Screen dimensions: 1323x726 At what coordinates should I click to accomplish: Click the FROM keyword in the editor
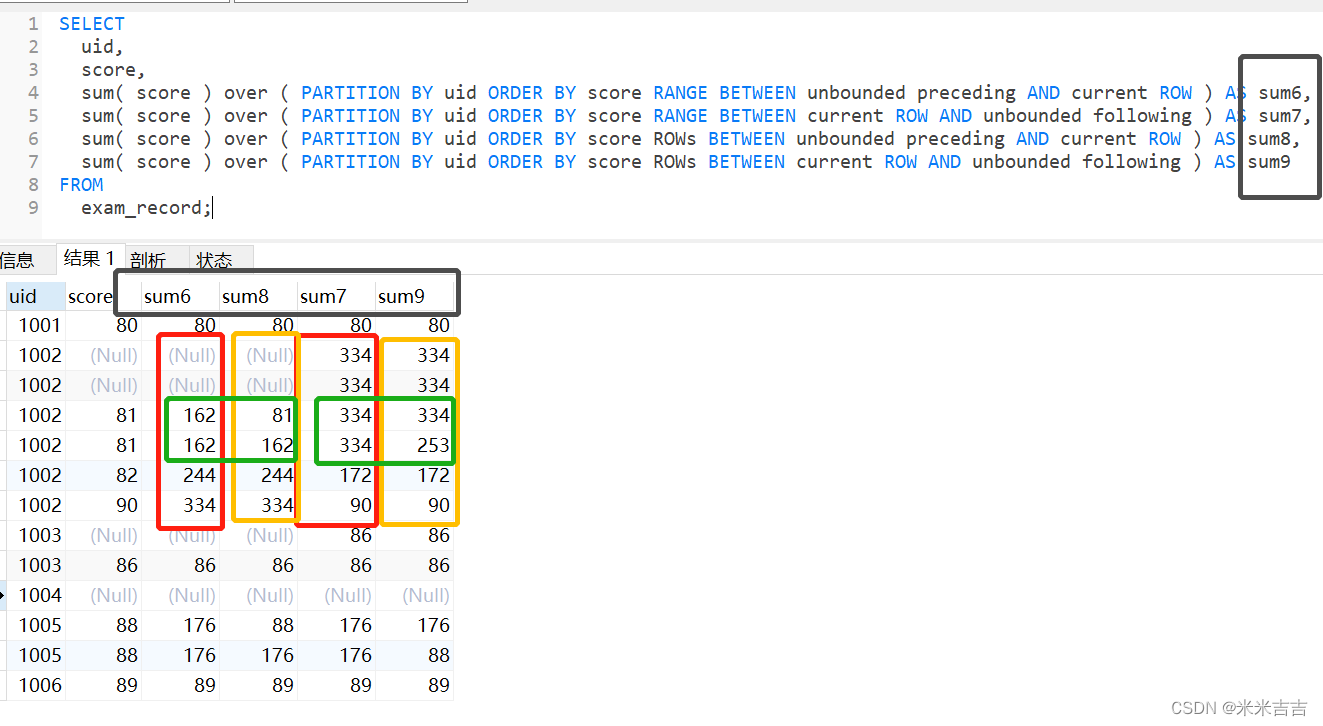coord(81,185)
